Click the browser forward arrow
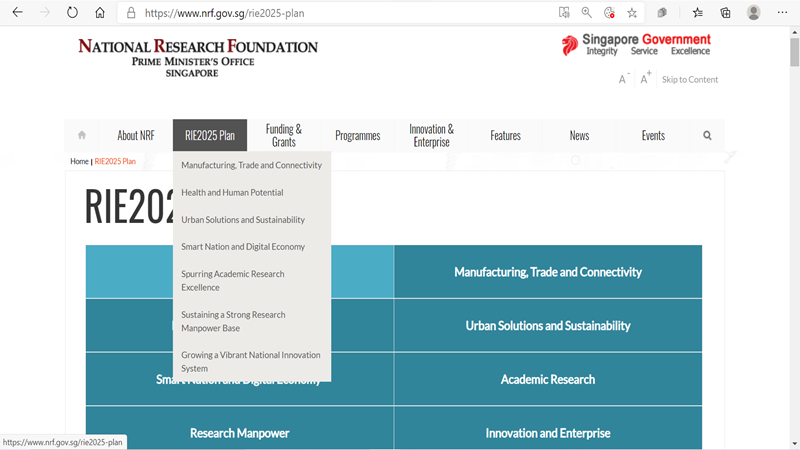 pyautogui.click(x=45, y=12)
